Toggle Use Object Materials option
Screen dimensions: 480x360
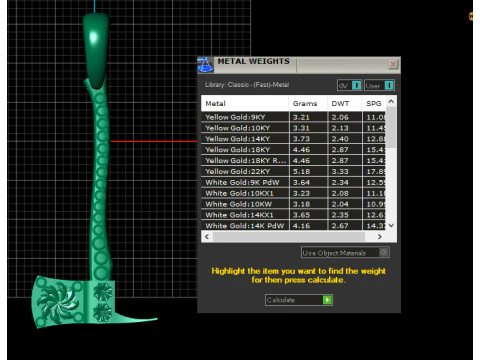pyautogui.click(x=345, y=253)
